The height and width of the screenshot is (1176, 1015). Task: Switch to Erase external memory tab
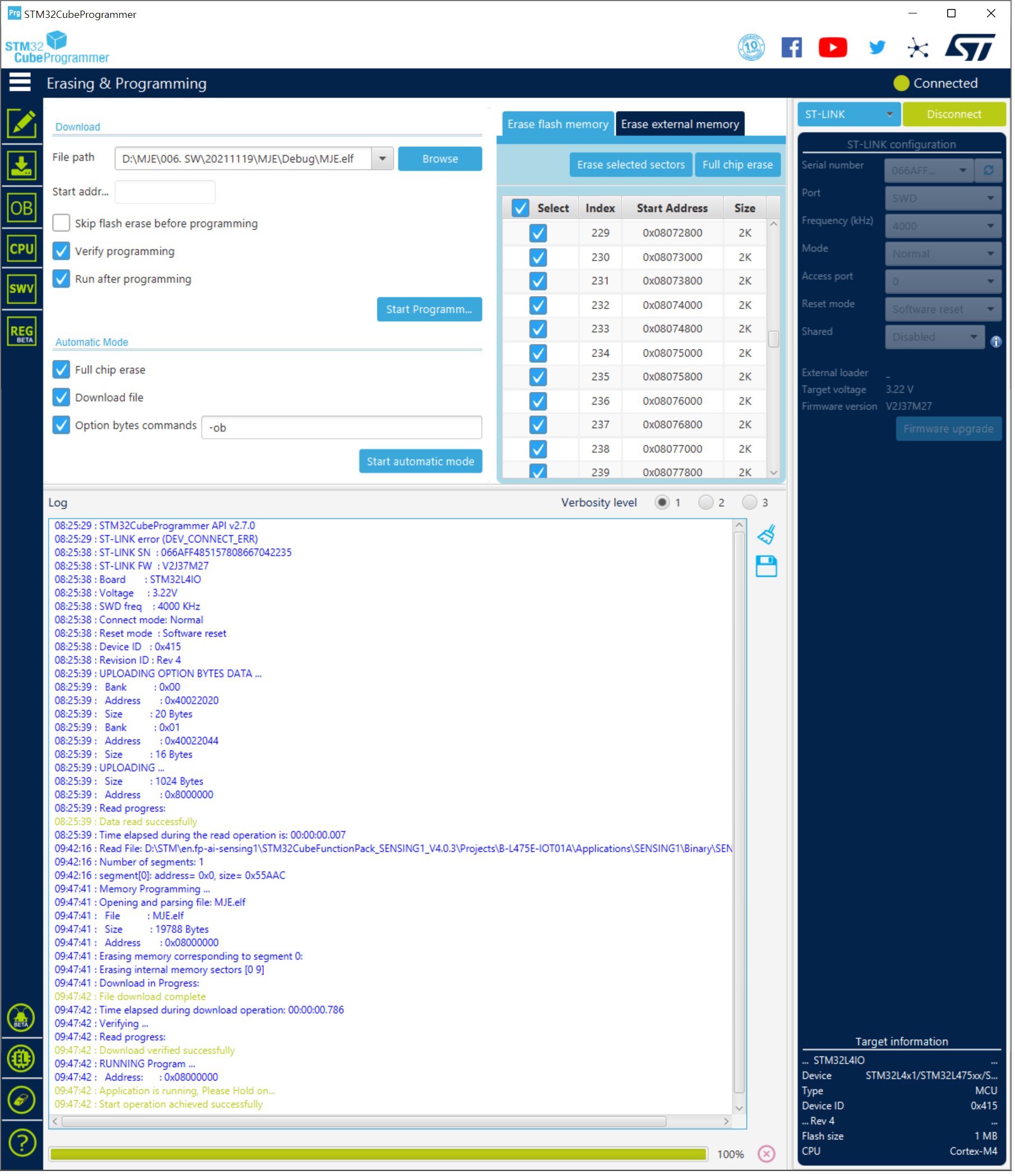(682, 124)
